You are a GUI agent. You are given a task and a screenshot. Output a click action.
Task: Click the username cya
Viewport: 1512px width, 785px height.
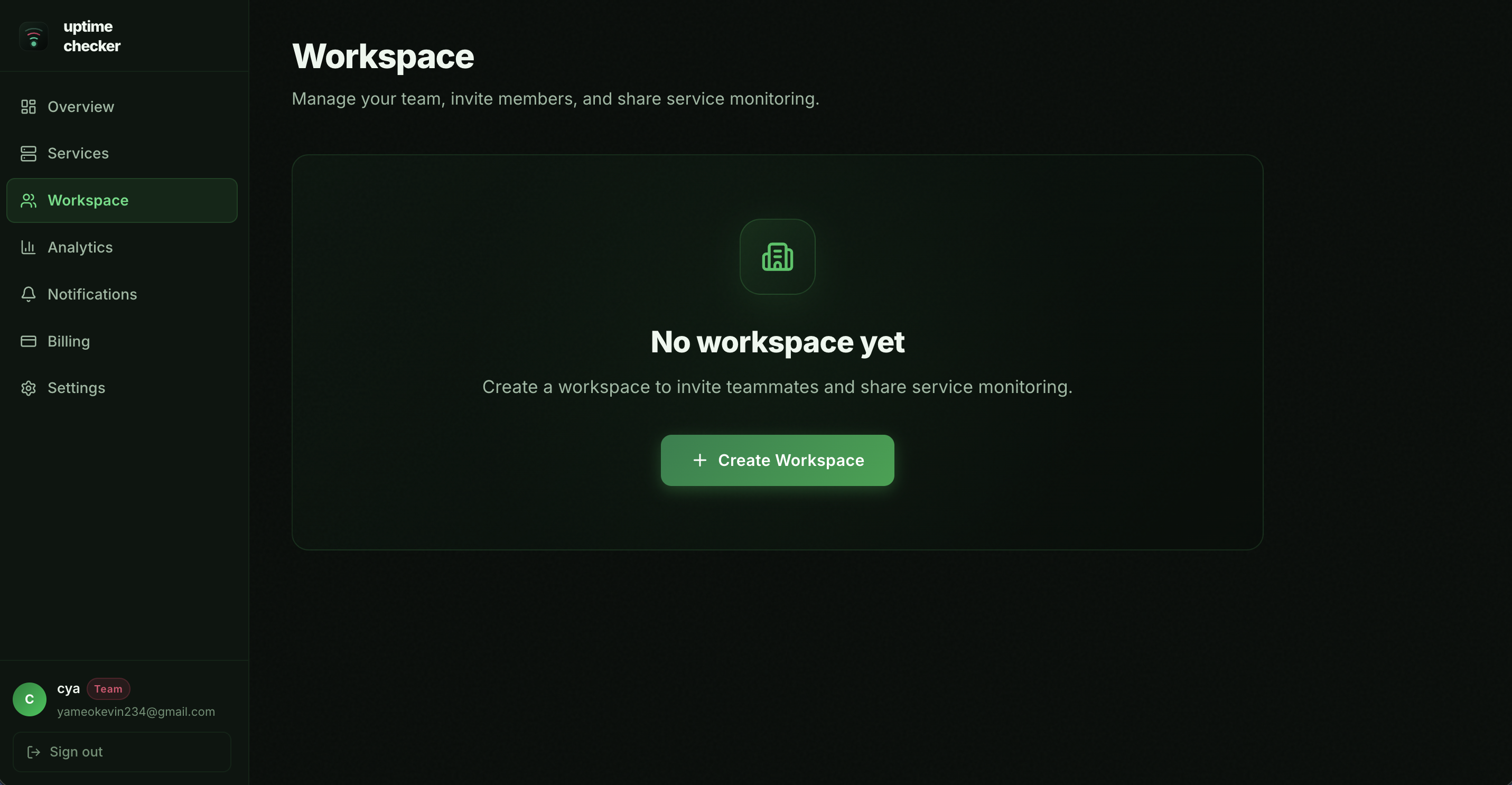click(x=68, y=689)
